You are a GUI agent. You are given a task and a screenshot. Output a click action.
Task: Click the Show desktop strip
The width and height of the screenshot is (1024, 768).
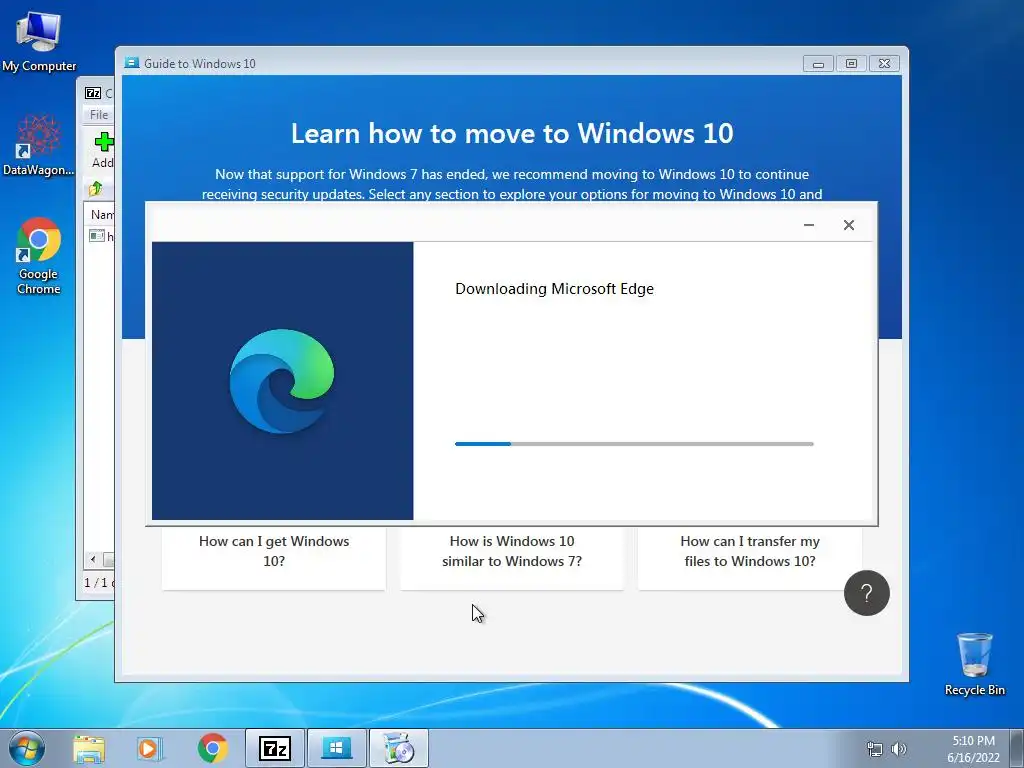(x=1017, y=748)
